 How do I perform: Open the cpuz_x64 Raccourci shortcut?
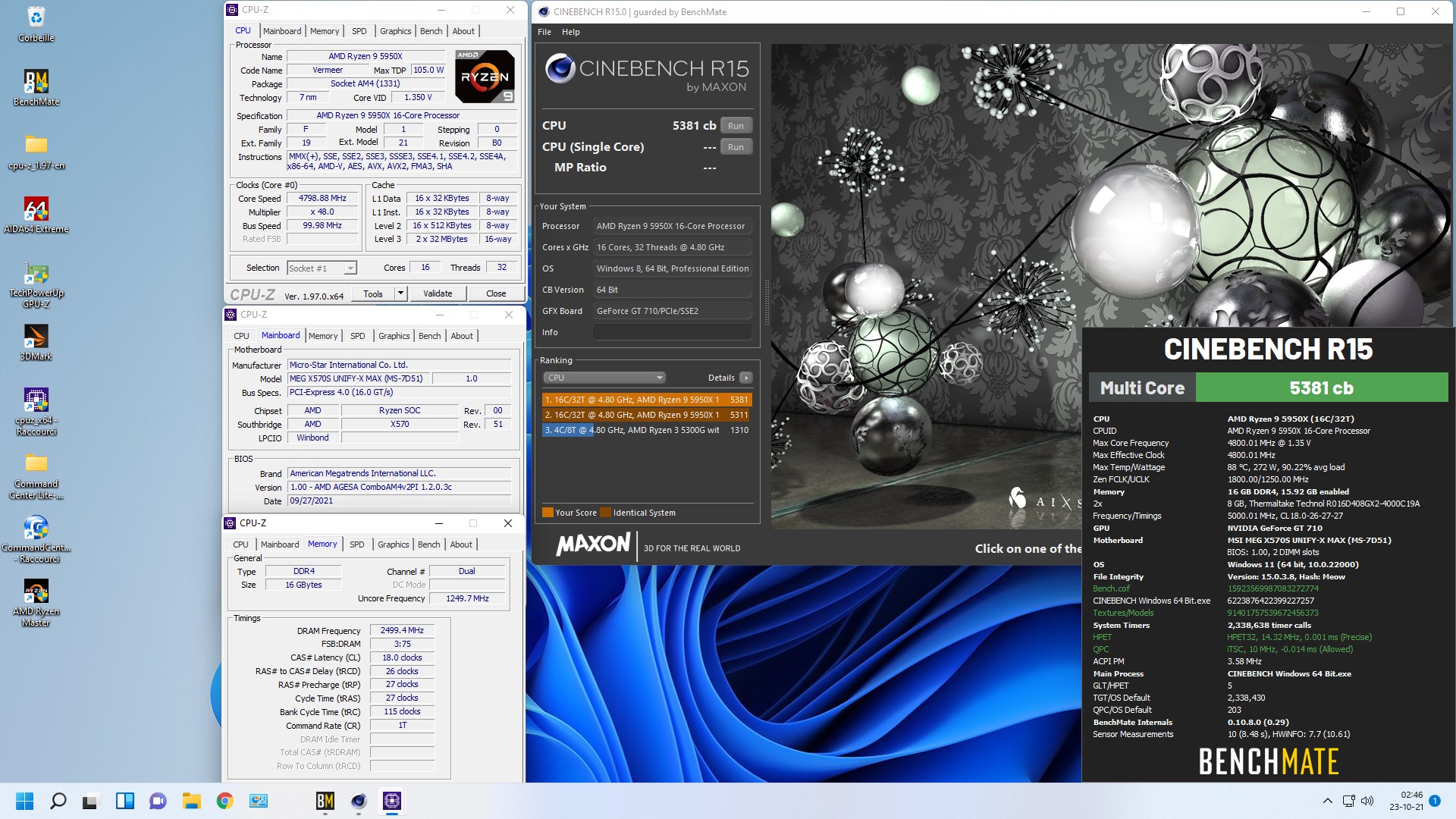[x=36, y=412]
